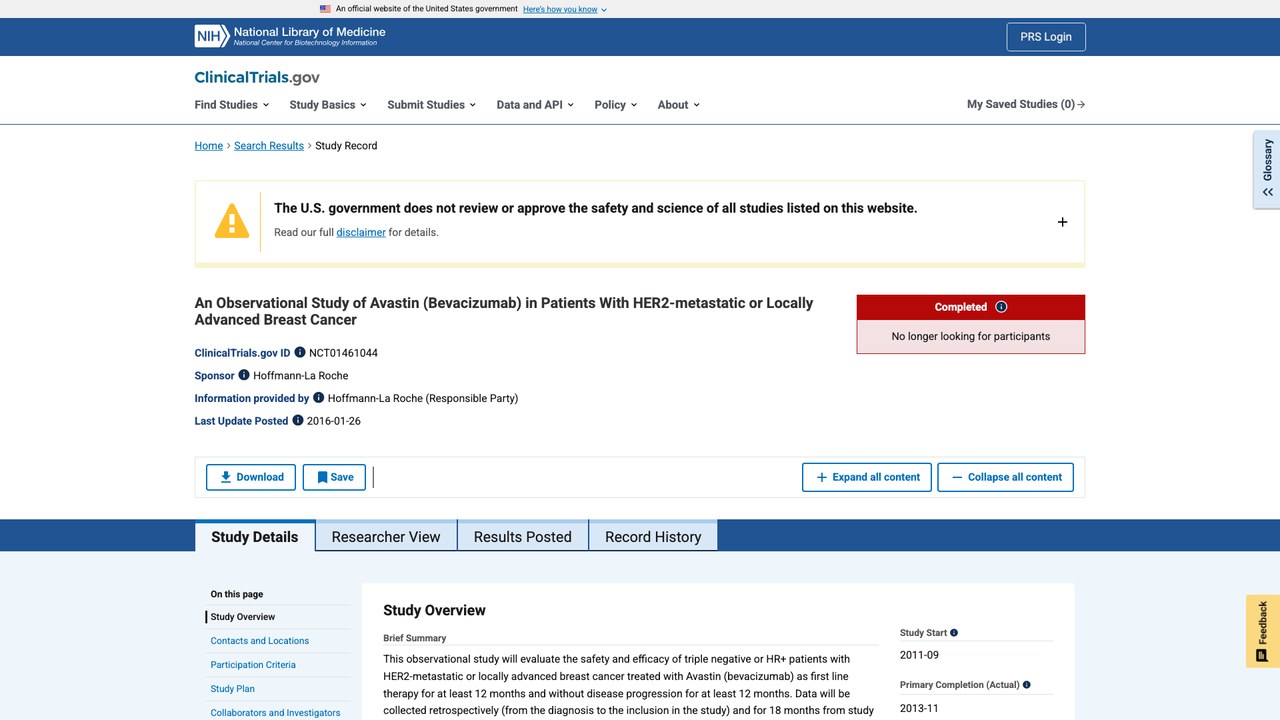Click the info icon next to ClinicalTrials.gov ID
Image resolution: width=1280 pixels, height=720 pixels.
(x=300, y=353)
